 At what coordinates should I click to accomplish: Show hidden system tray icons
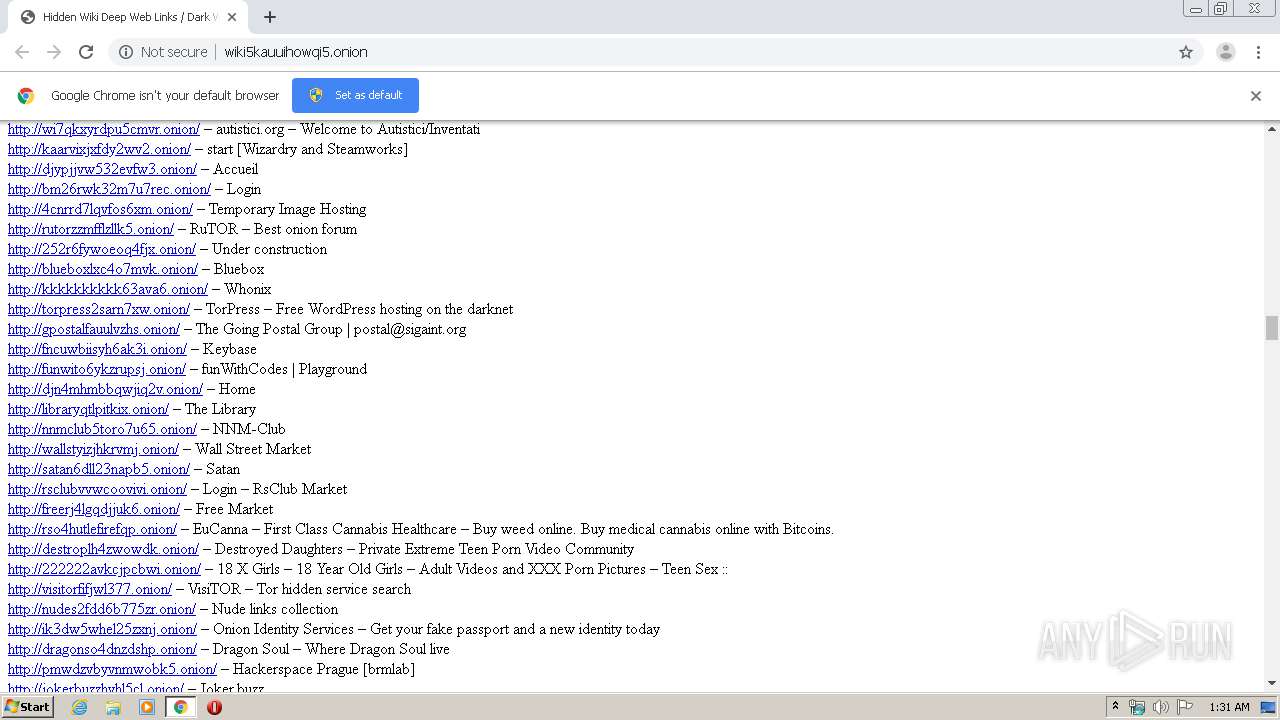point(1115,707)
